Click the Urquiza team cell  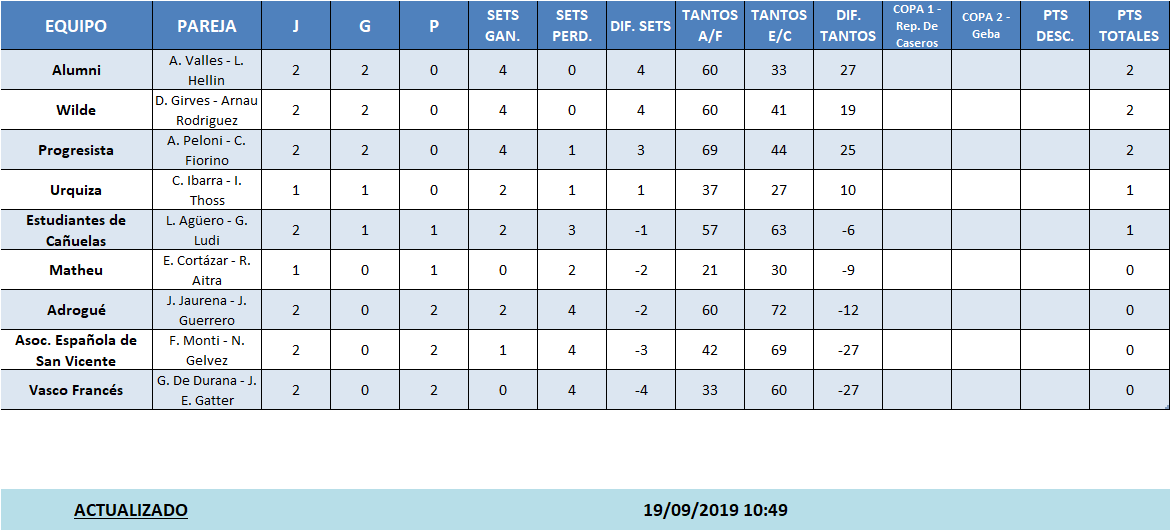tap(76, 190)
